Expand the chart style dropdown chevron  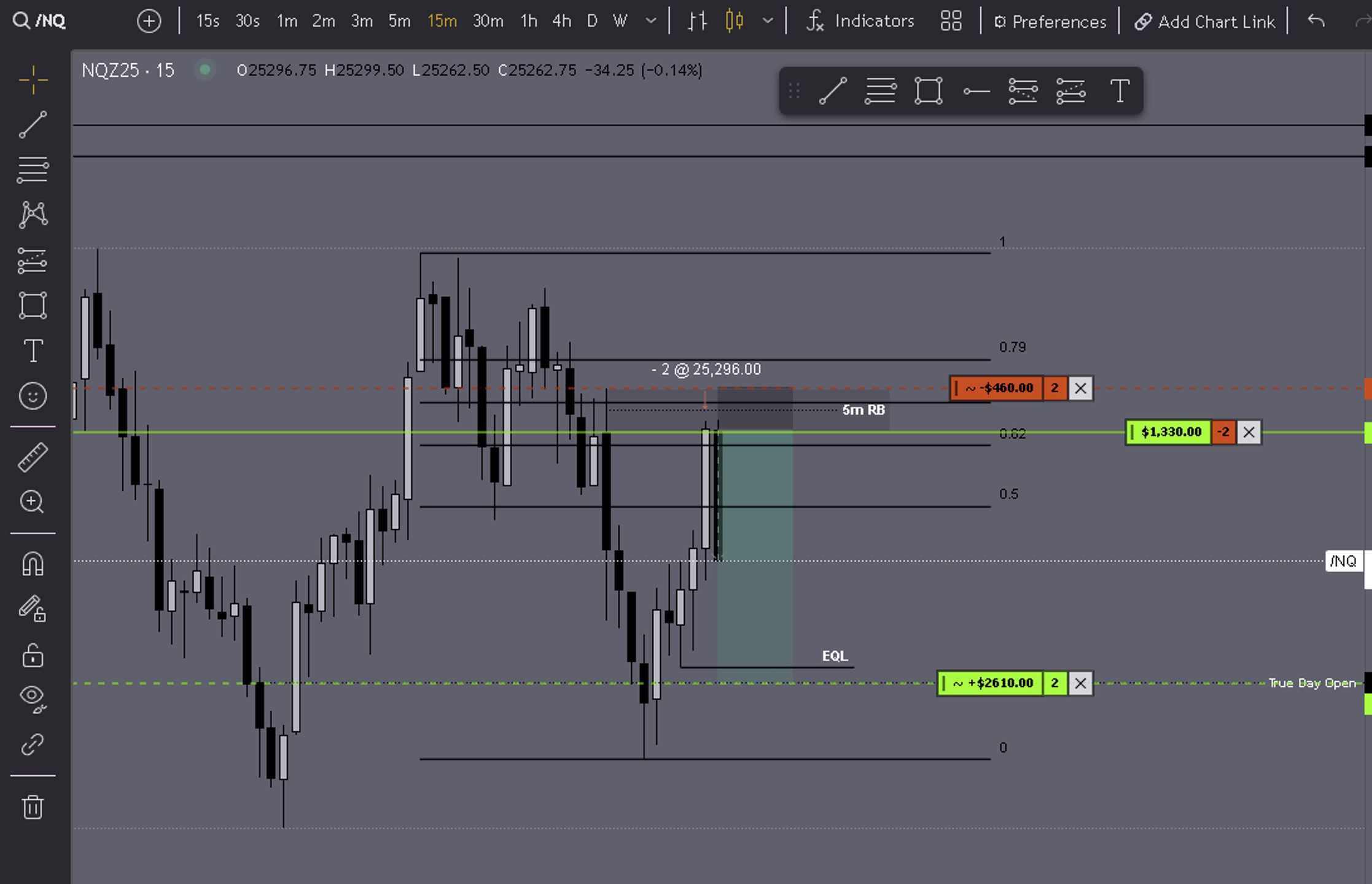[768, 21]
